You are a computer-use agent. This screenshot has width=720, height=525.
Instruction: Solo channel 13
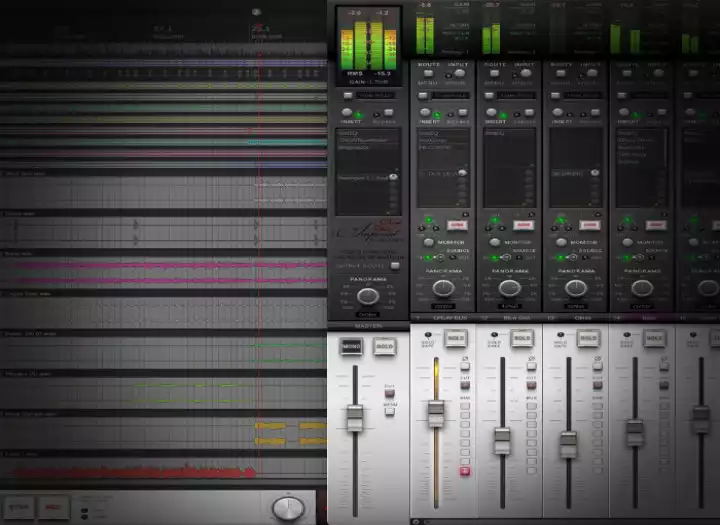tap(588, 338)
